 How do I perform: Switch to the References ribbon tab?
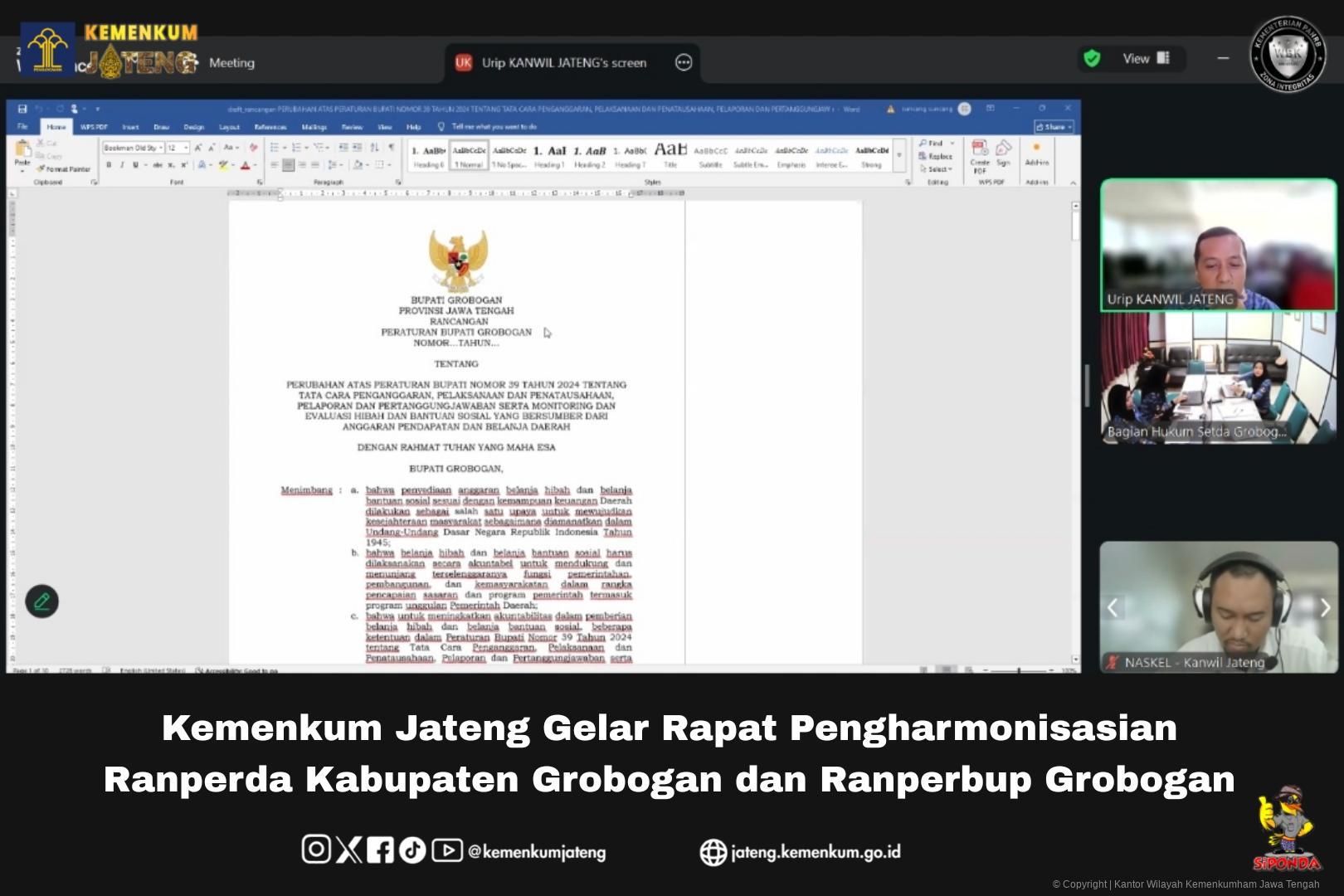(270, 127)
